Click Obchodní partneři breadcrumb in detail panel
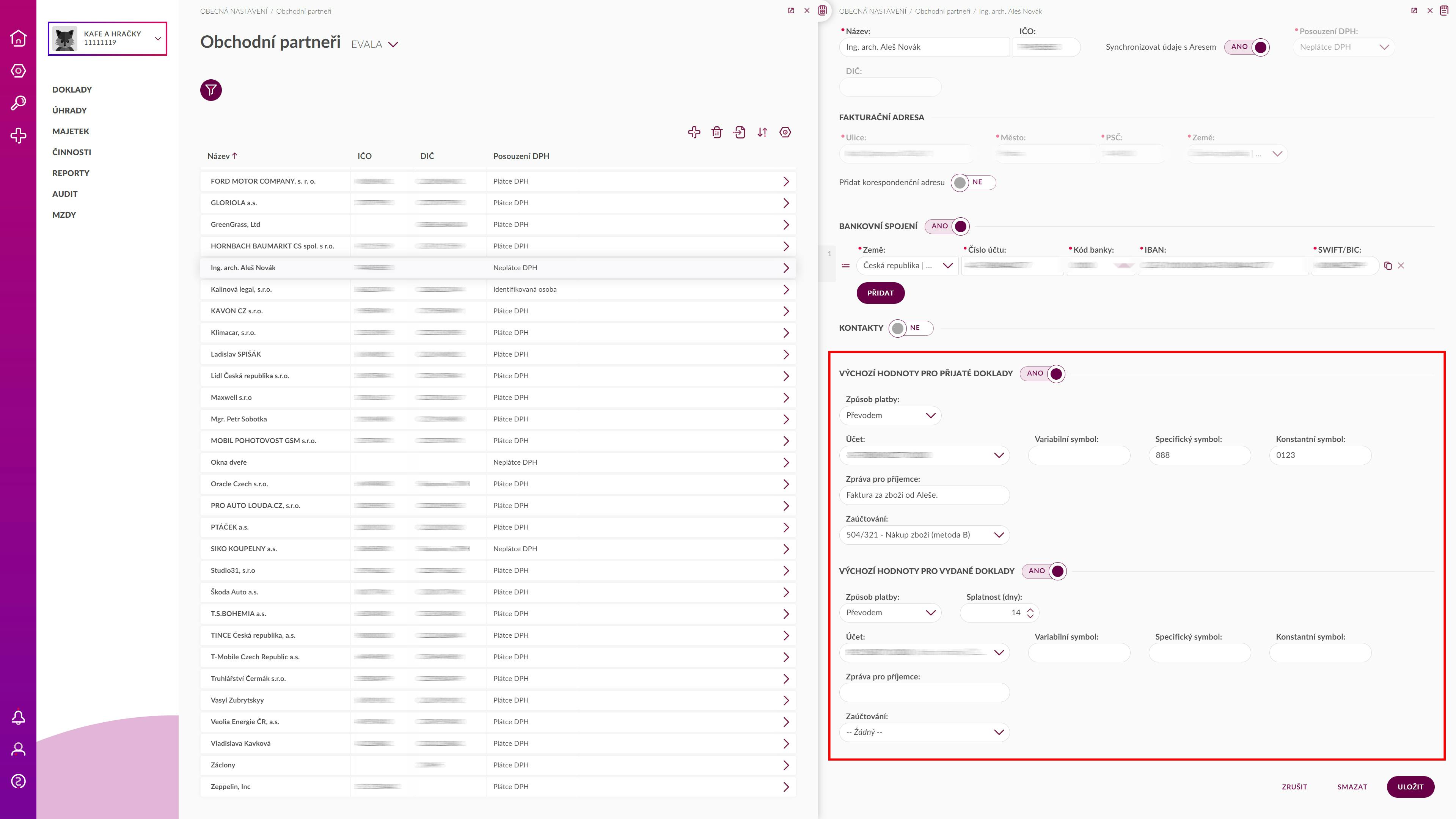Viewport: 1456px width, 819px height. point(942,11)
